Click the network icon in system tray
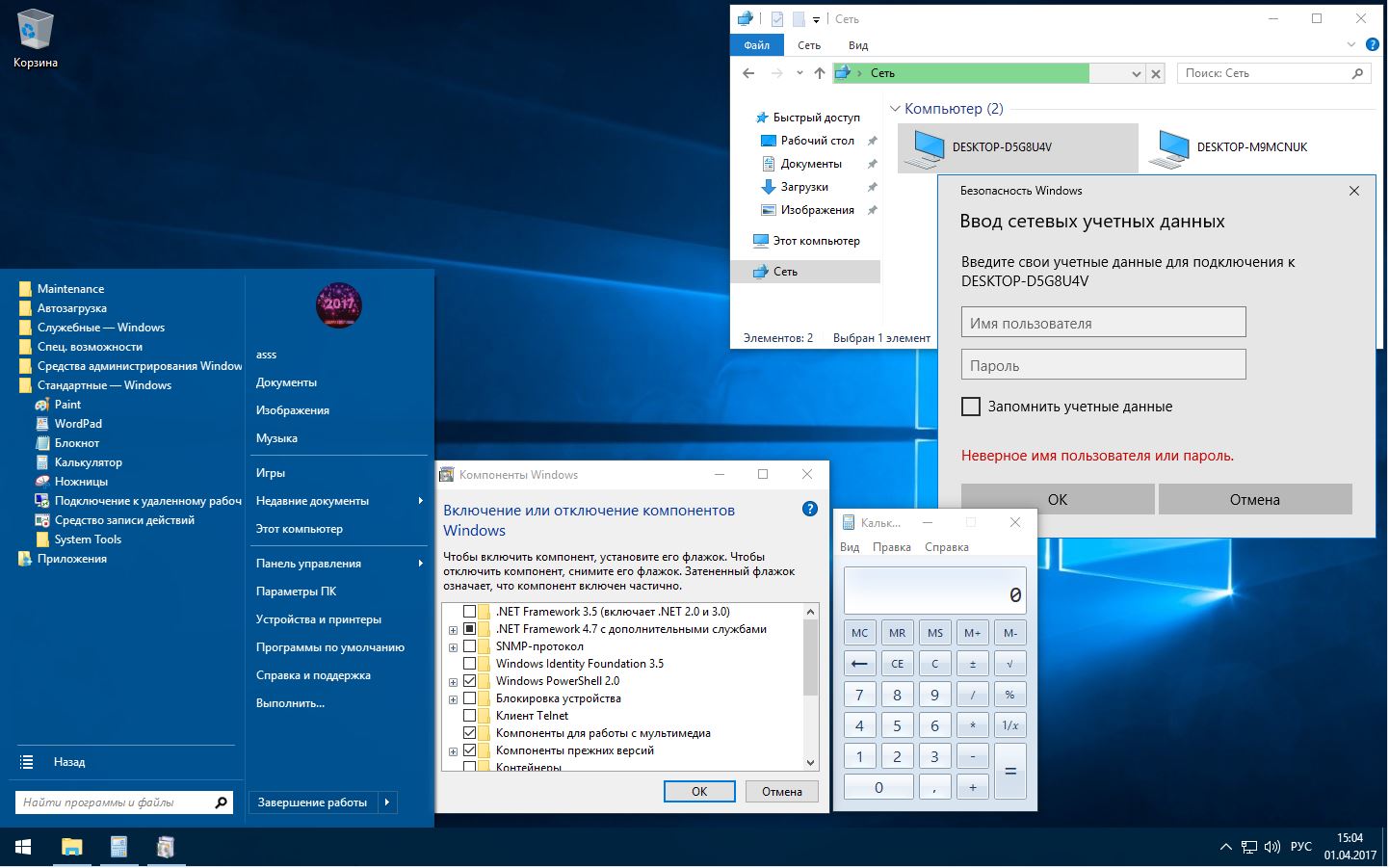Screen dimensions: 1389x868 tap(1249, 847)
